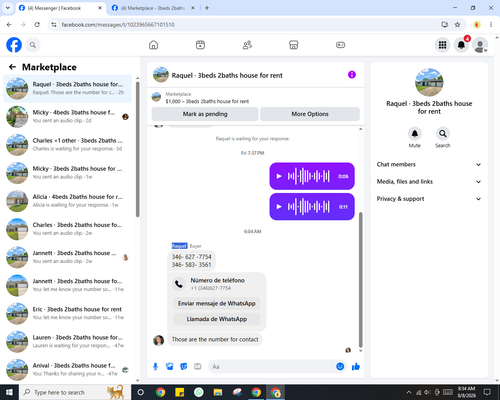Open Charles conversation with sent audio clip

point(67,229)
